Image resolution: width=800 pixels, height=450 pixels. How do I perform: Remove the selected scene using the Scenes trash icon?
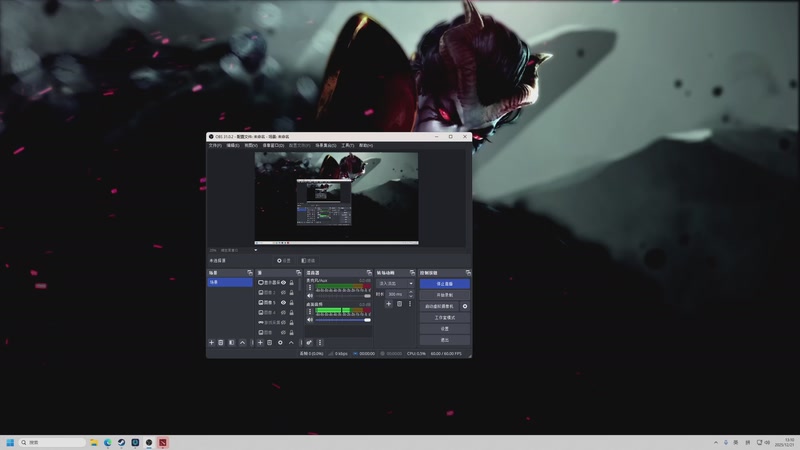(221, 343)
